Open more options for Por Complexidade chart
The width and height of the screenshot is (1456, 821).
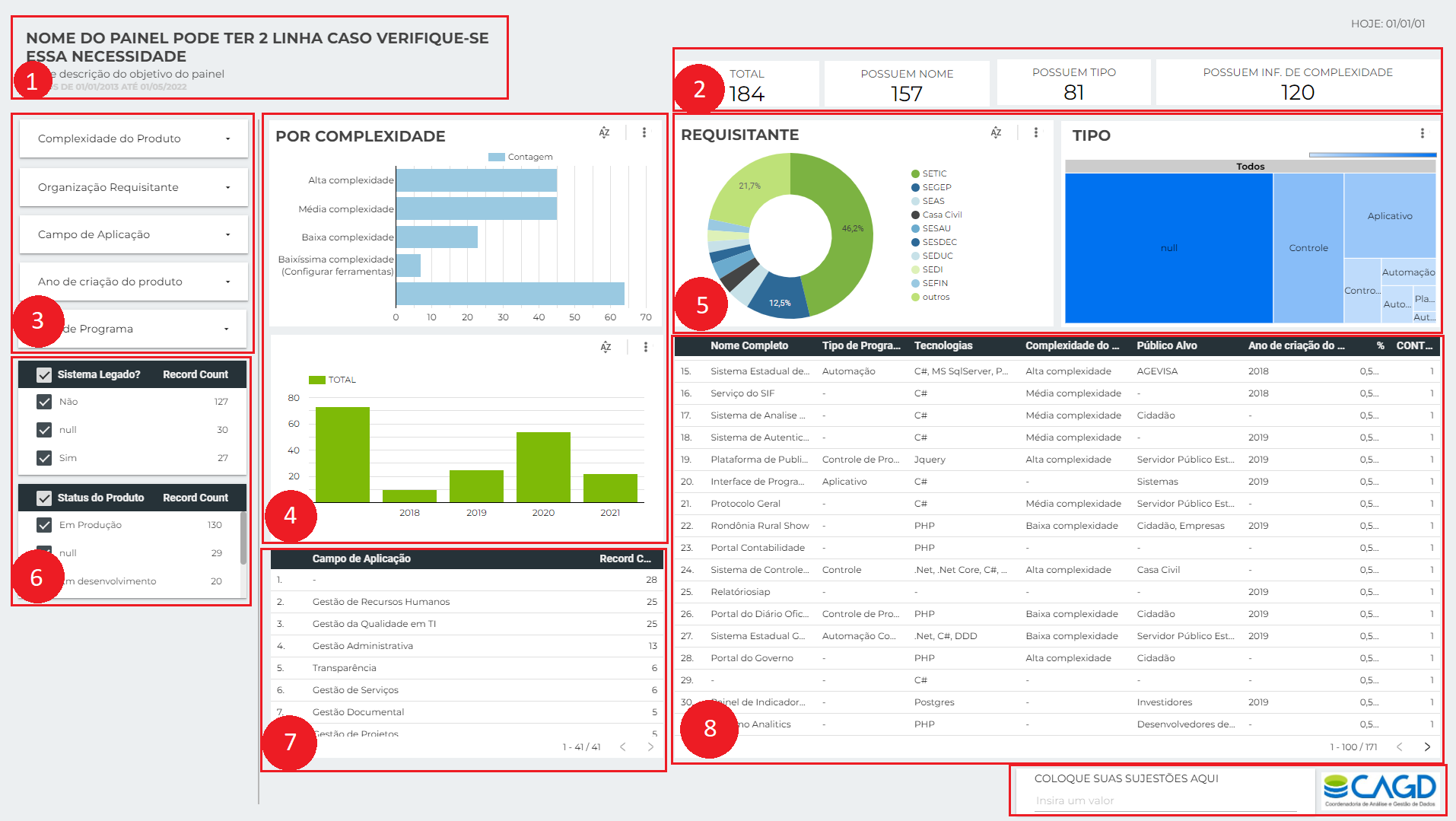point(644,132)
